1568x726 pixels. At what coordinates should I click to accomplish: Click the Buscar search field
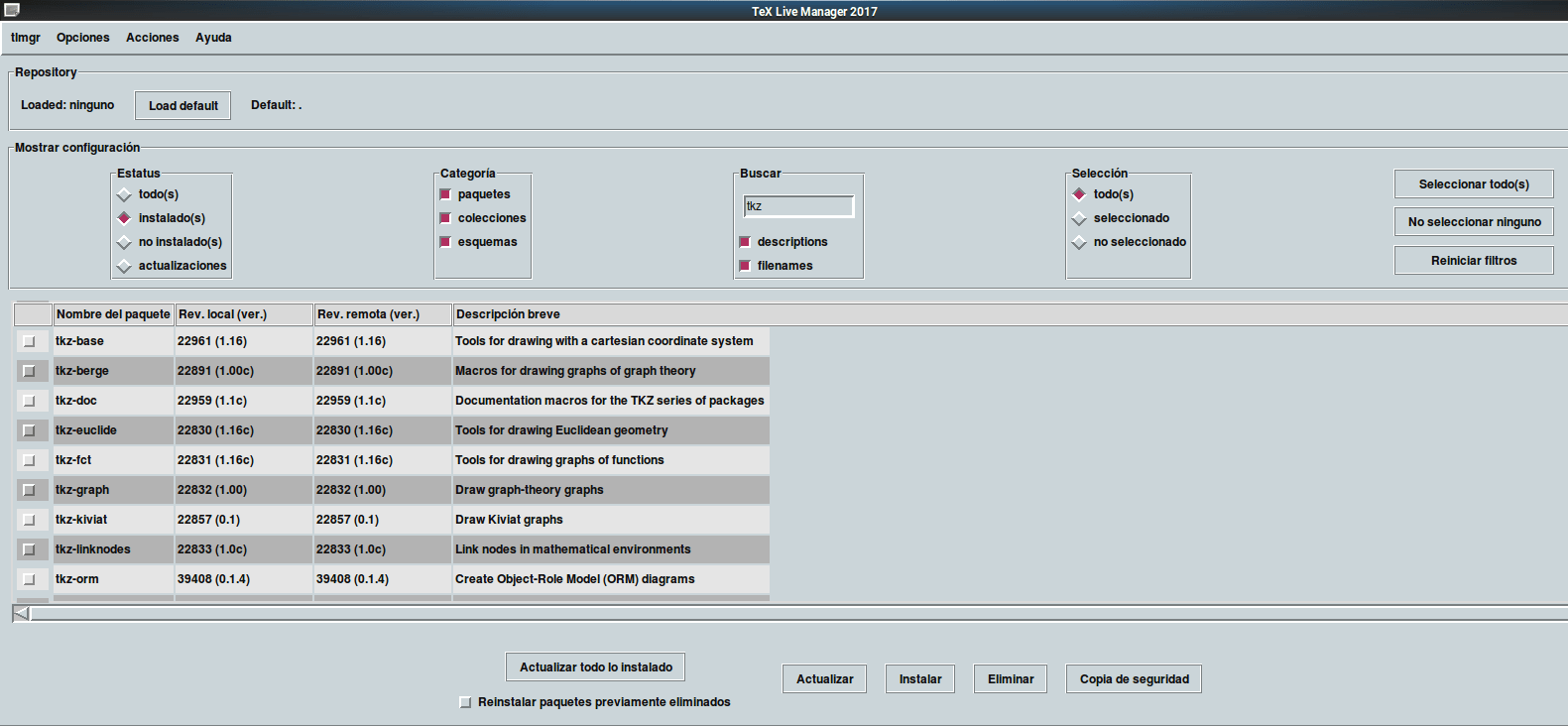coord(798,206)
